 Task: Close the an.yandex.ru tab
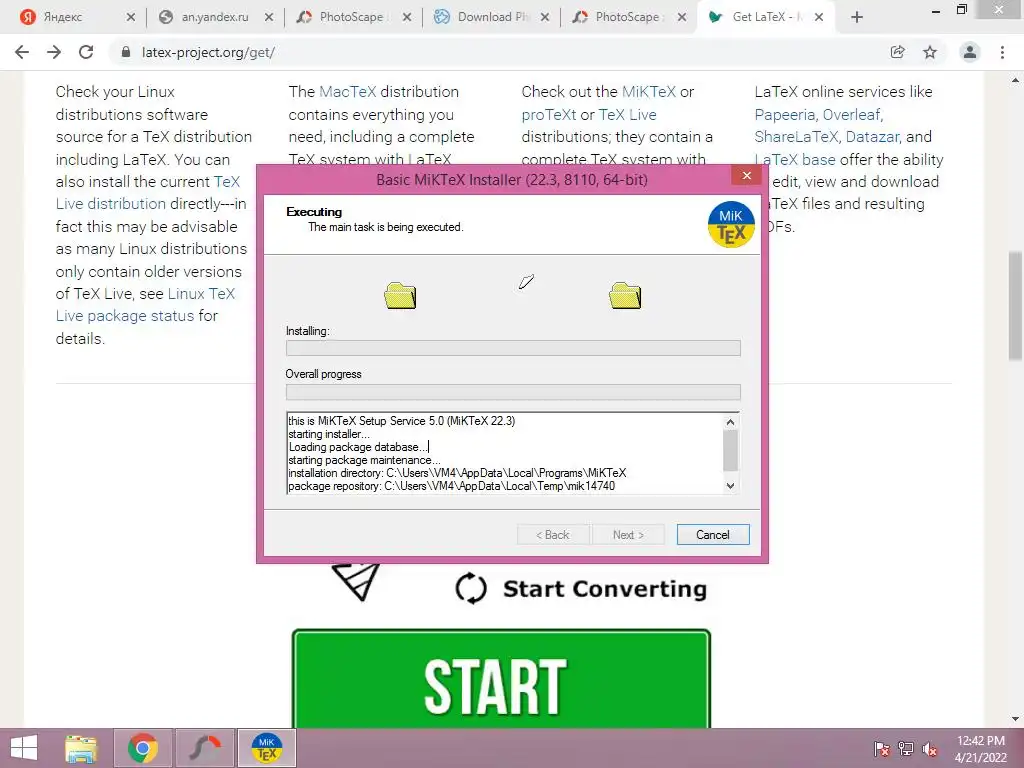[269, 18]
